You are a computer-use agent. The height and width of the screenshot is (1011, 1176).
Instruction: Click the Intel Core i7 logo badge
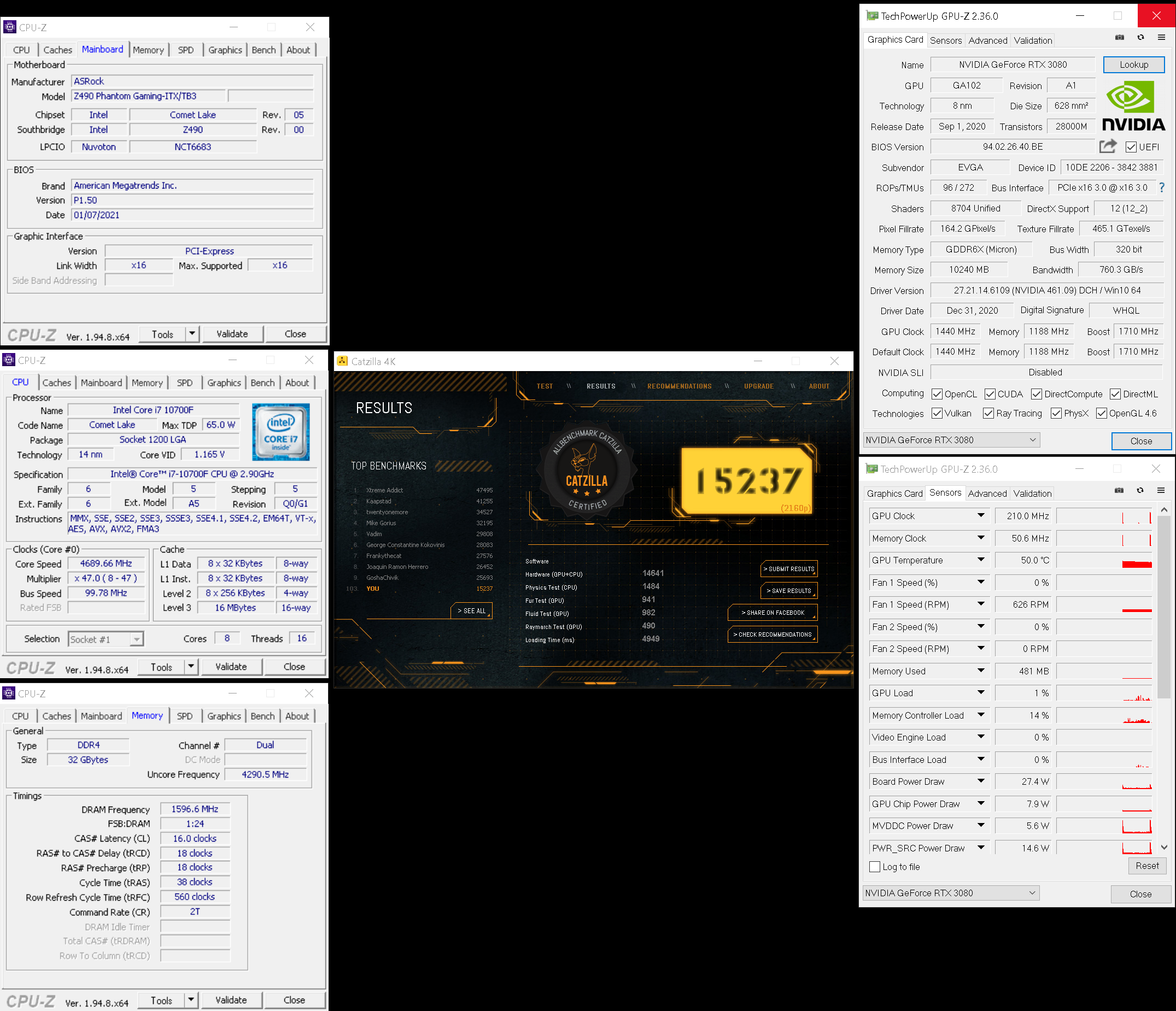tap(280, 431)
